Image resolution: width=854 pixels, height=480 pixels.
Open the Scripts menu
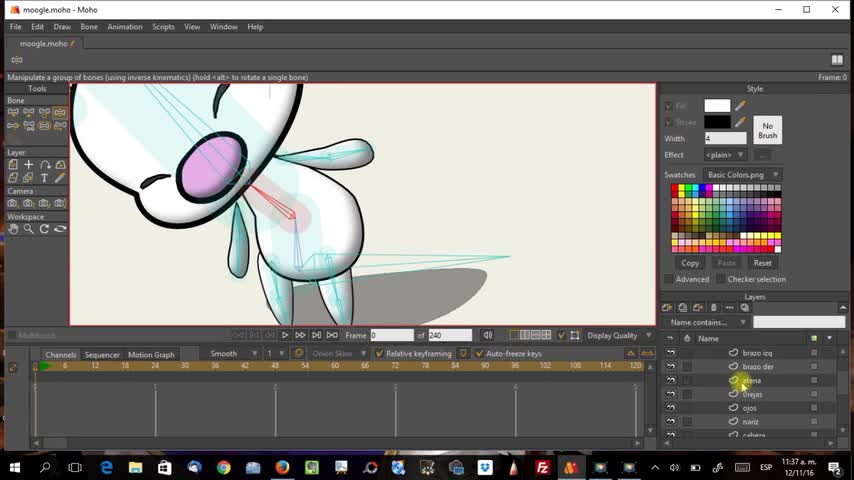(x=163, y=27)
